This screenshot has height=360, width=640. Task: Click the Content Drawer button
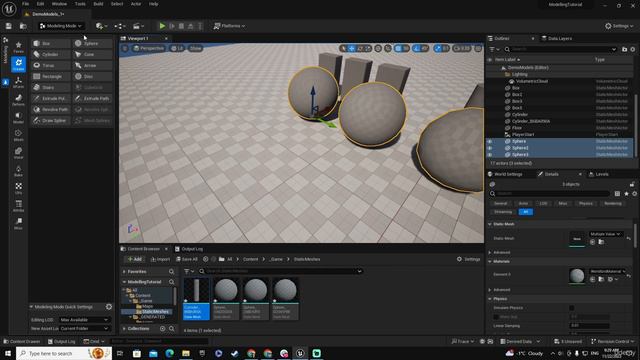[x=21, y=341]
